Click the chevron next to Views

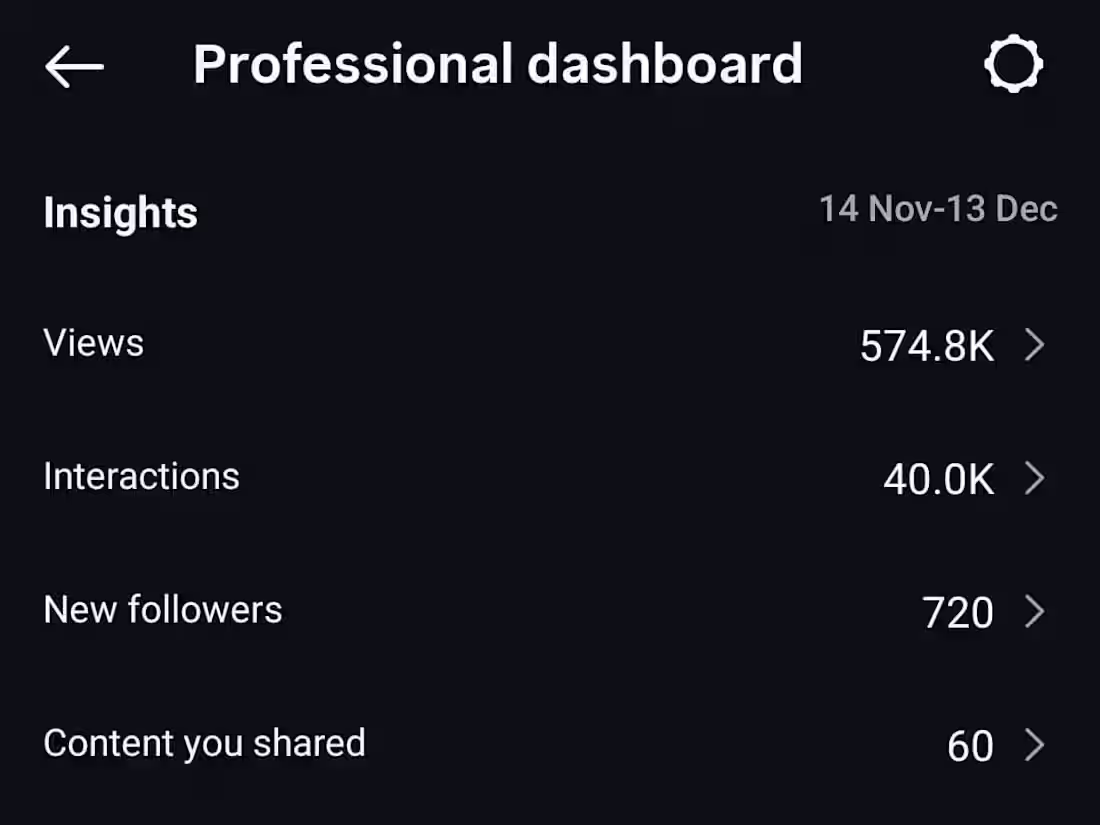pyautogui.click(x=1036, y=345)
